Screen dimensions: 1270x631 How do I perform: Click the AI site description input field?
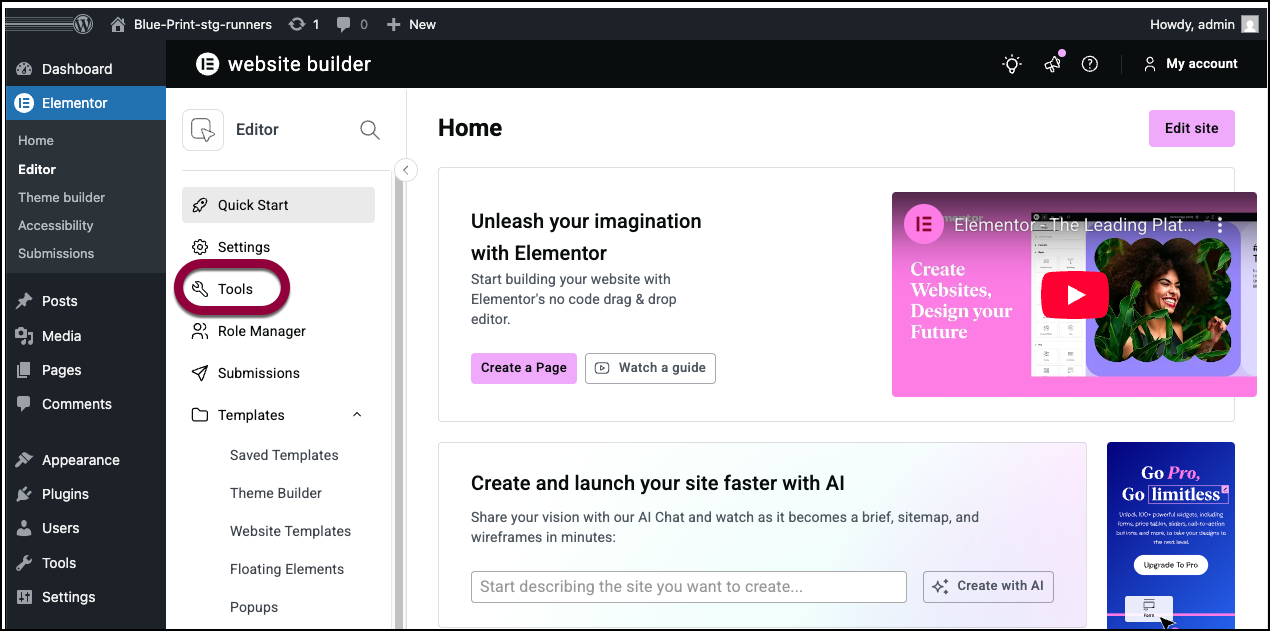tap(688, 587)
